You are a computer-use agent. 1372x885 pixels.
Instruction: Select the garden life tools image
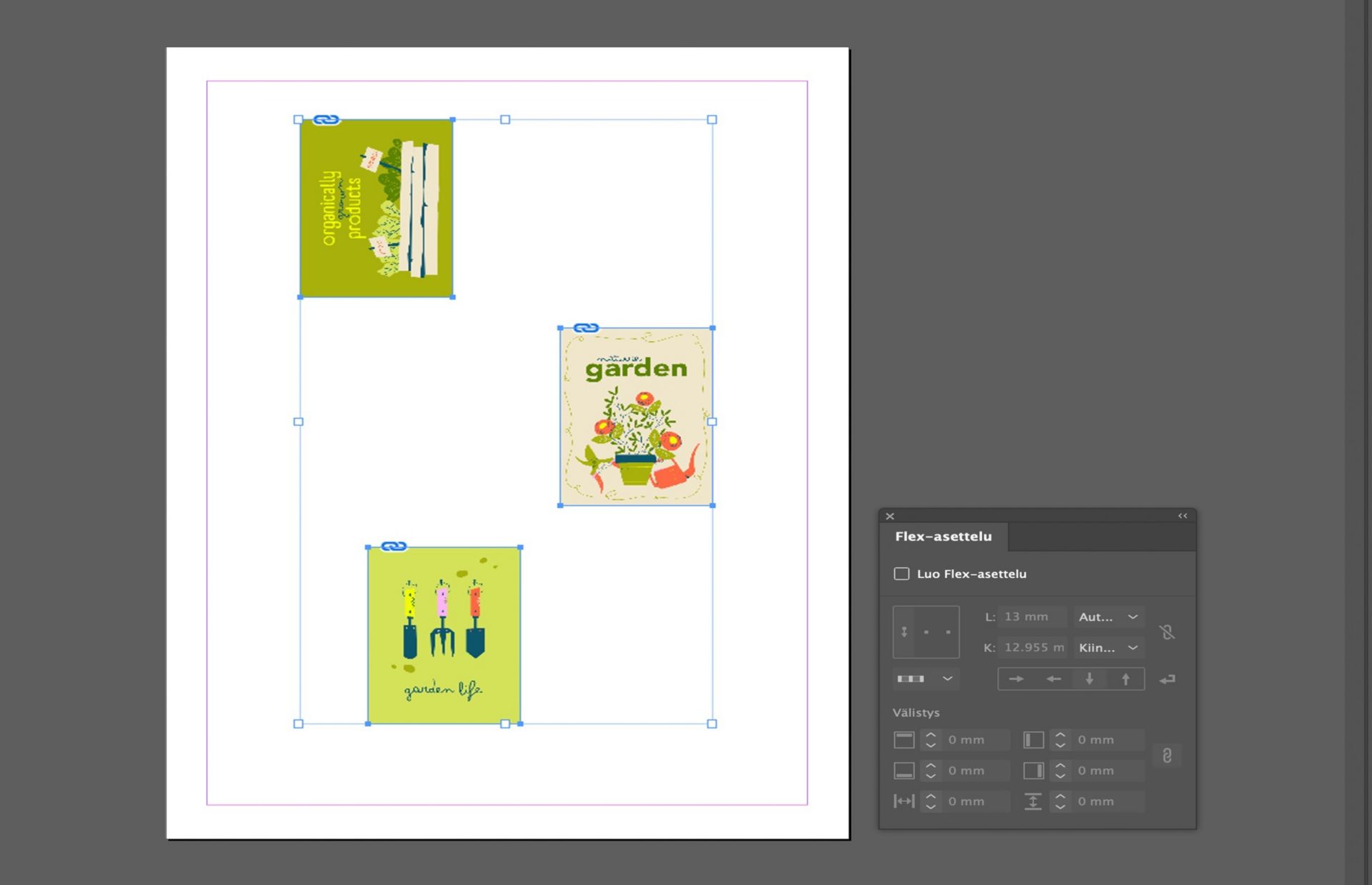pos(444,636)
